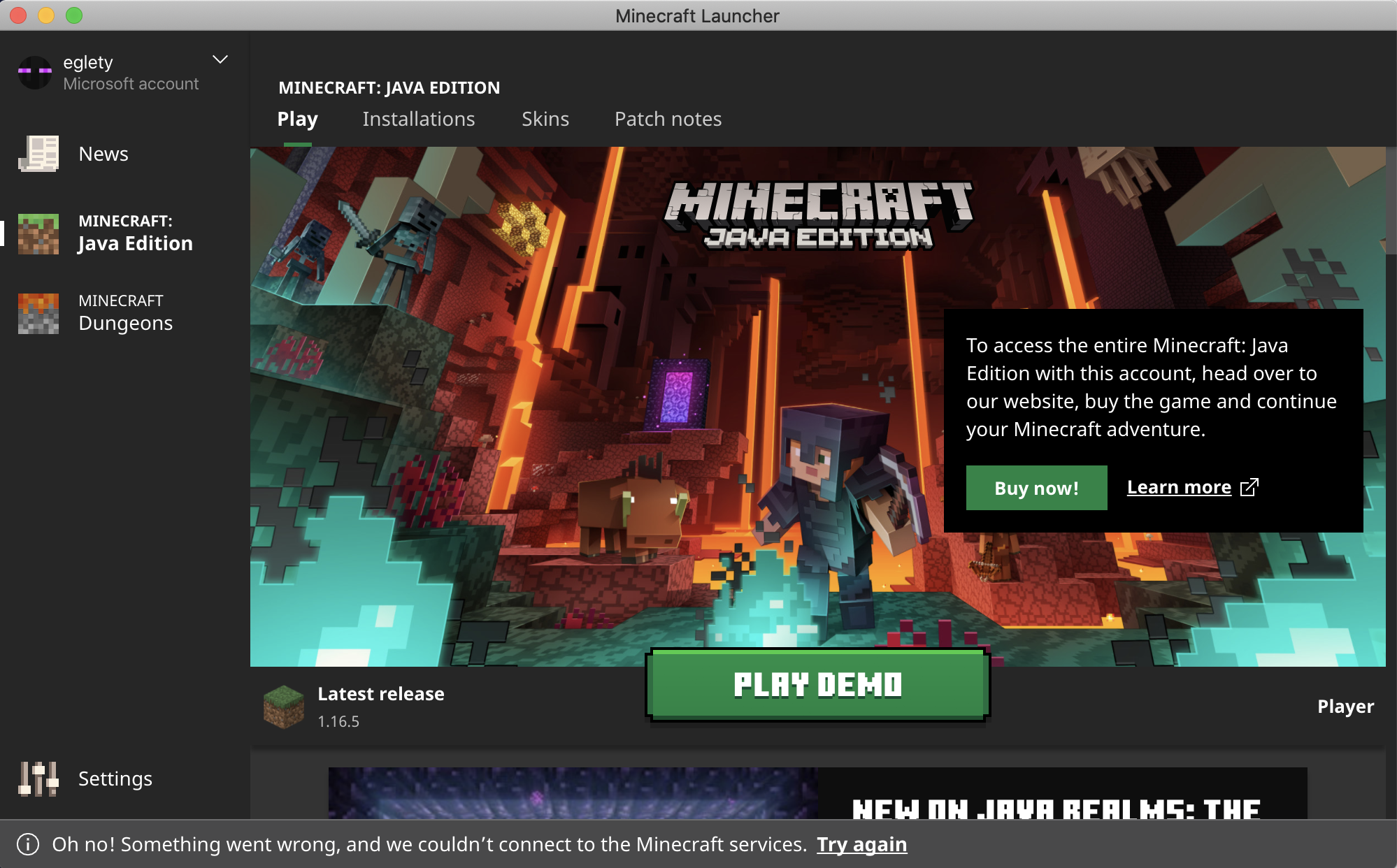Click the Latest release grass block icon
The image size is (1397, 868).
point(284,707)
